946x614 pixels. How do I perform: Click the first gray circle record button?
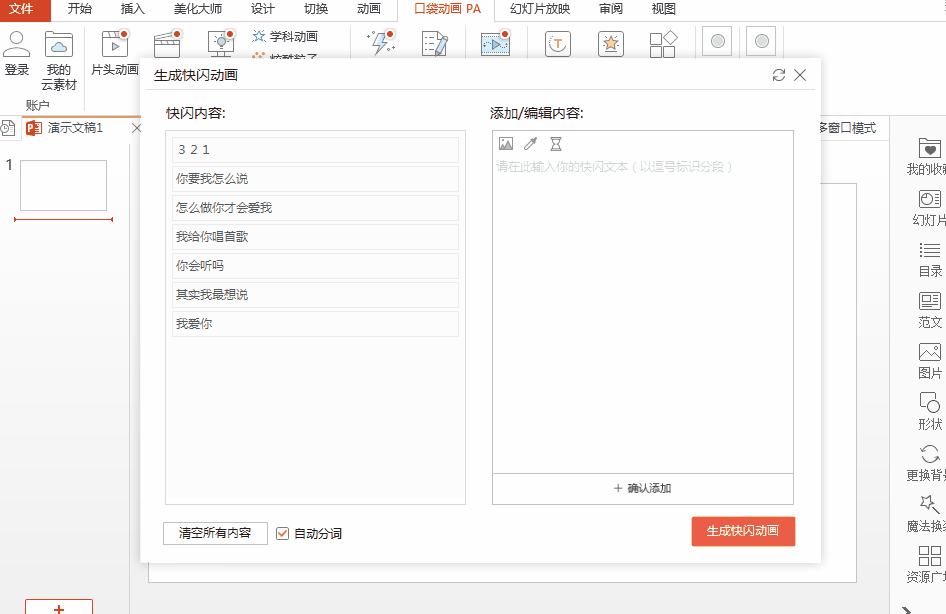(717, 41)
